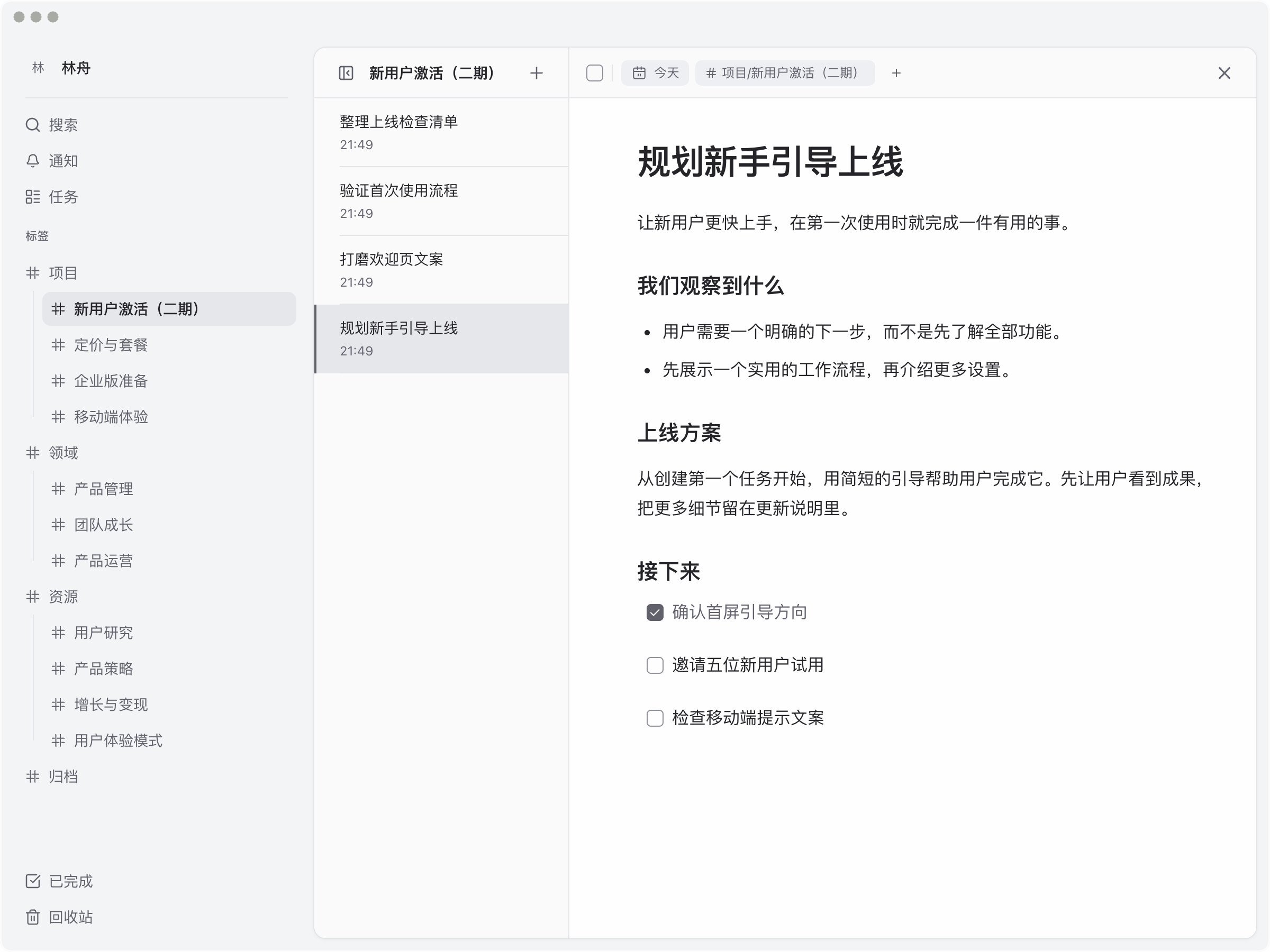Open the search icon in the sidebar
The image size is (1270, 952).
[x=33, y=124]
